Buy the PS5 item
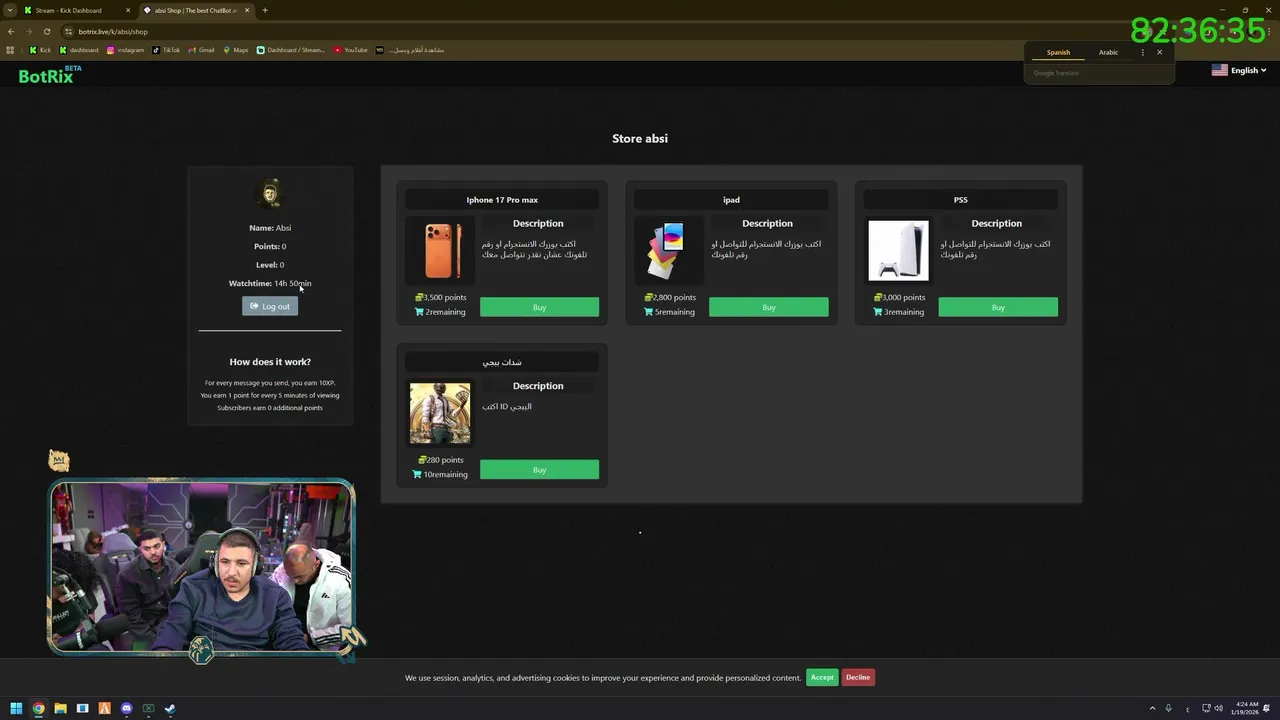Viewport: 1280px width, 720px height. pyautogui.click(x=998, y=307)
